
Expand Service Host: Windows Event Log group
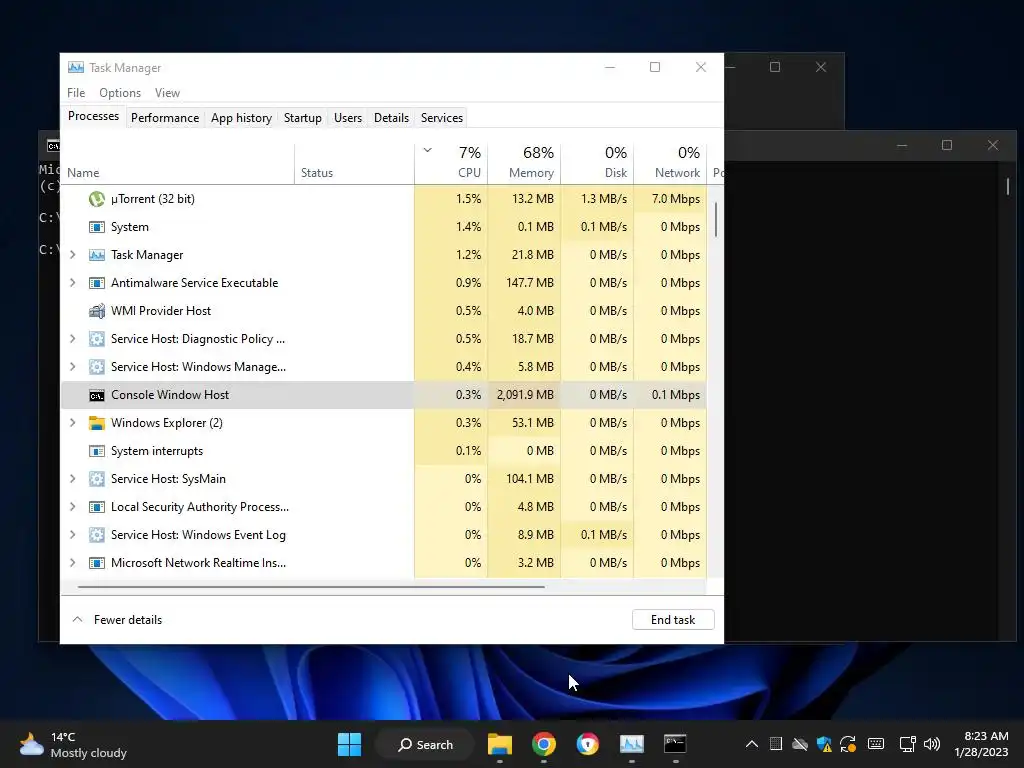click(x=72, y=536)
